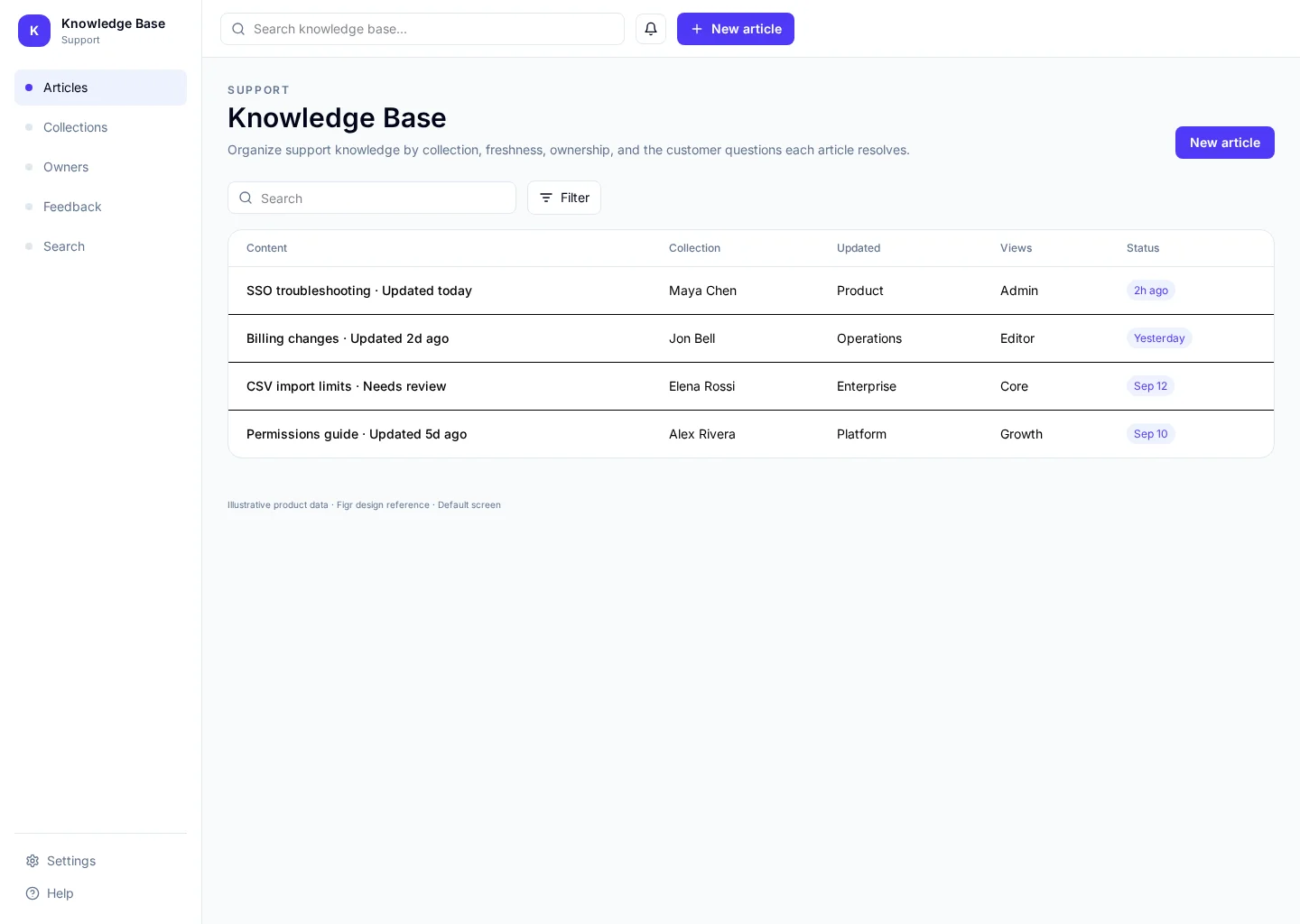Click the Core cell
The height and width of the screenshot is (924, 1300).
[1014, 386]
